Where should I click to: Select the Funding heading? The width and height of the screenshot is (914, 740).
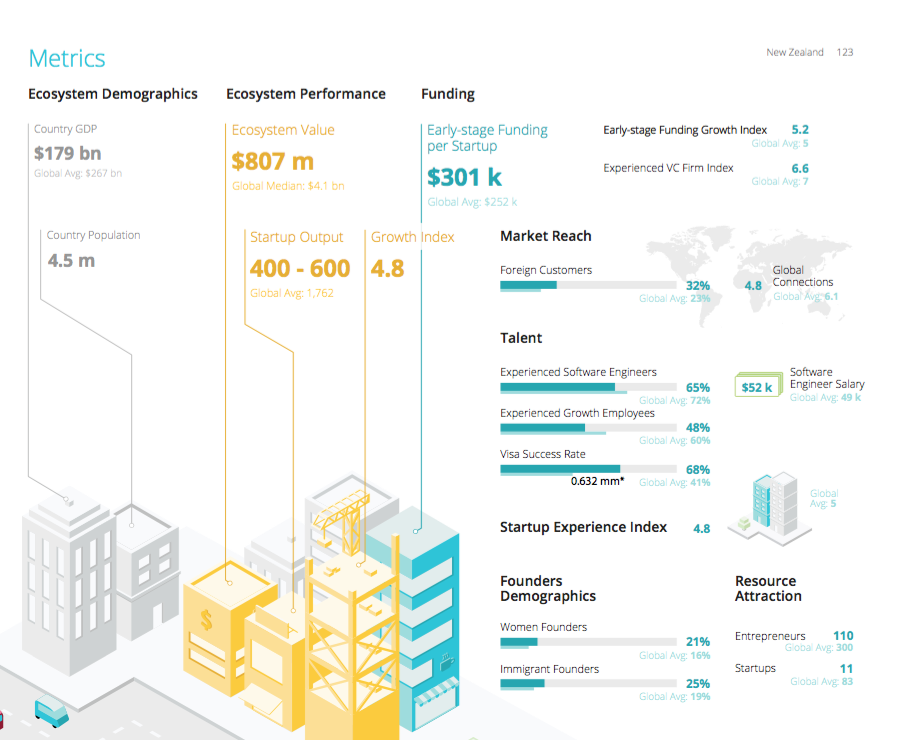click(x=447, y=94)
